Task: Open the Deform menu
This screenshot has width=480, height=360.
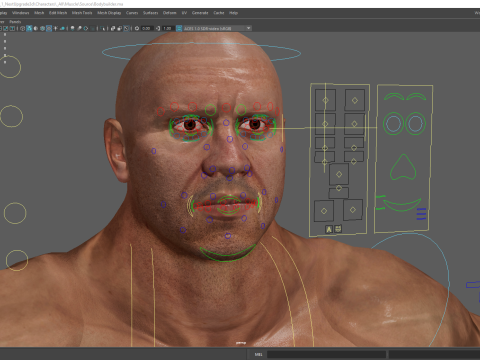Action: [169, 13]
